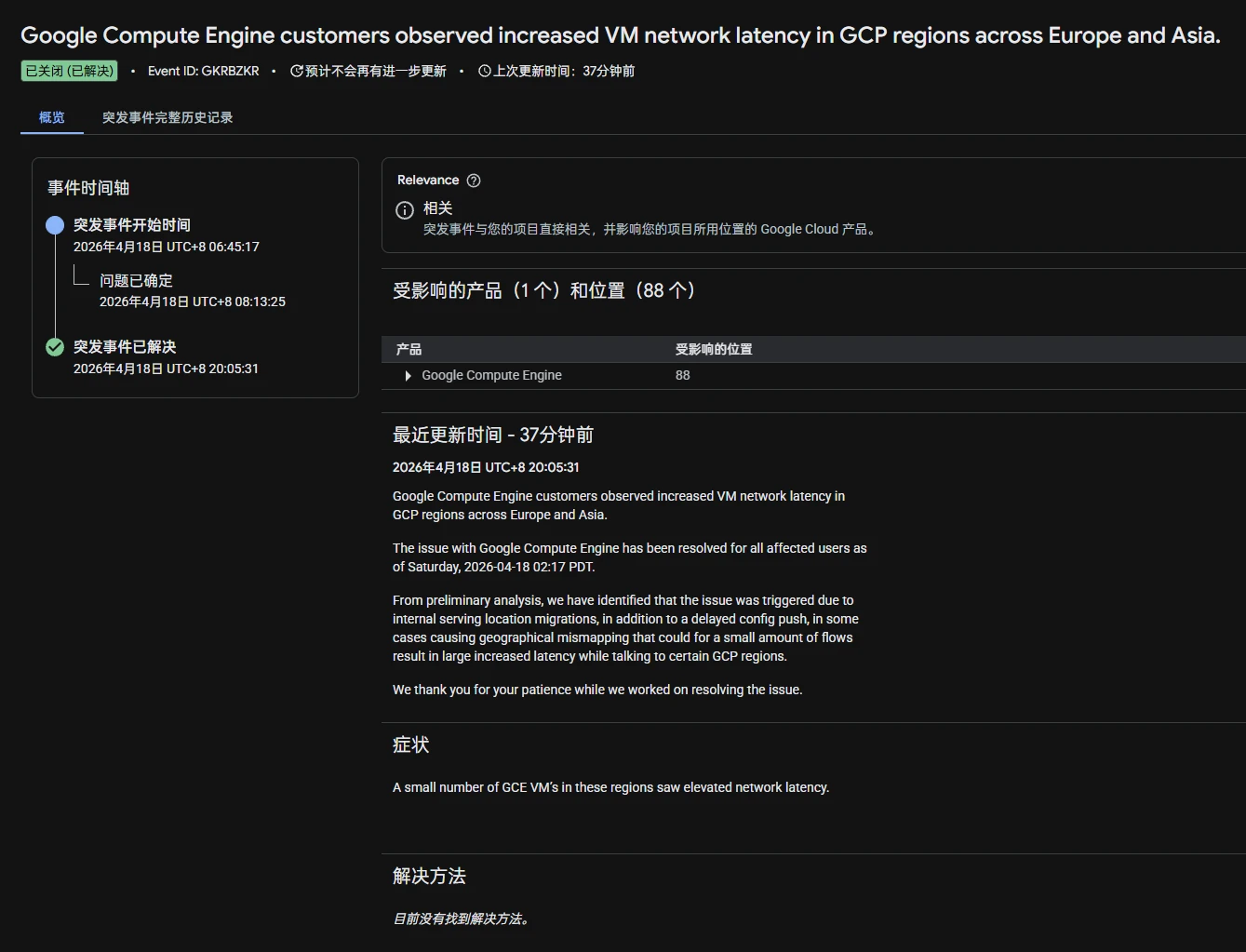Open the 突发事件完整历史记录 tab
This screenshot has width=1246, height=952.
click(x=167, y=117)
